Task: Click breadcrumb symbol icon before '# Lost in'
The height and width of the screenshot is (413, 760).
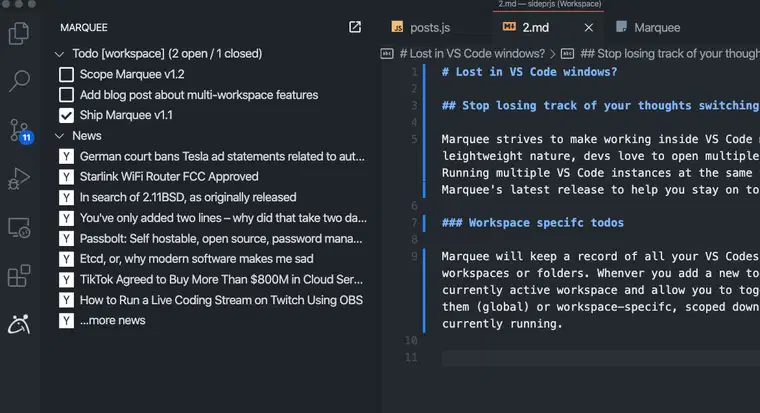Action: click(x=387, y=53)
